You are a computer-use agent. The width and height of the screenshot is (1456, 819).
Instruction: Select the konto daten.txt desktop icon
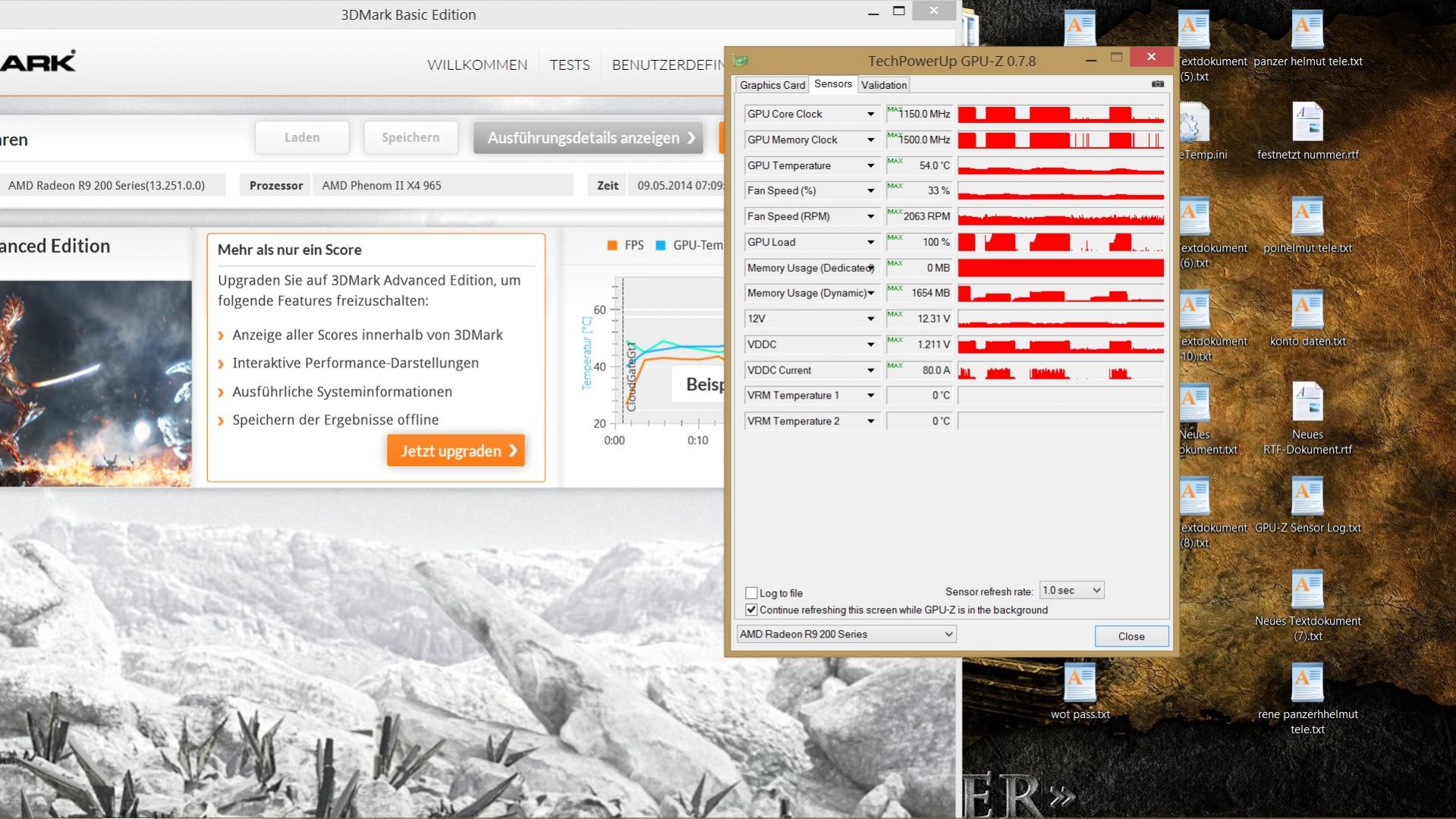pyautogui.click(x=1307, y=320)
